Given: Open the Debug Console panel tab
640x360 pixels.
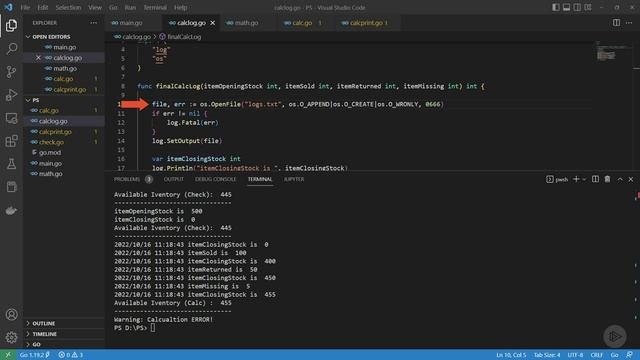Looking at the screenshot, I should [x=216, y=179].
